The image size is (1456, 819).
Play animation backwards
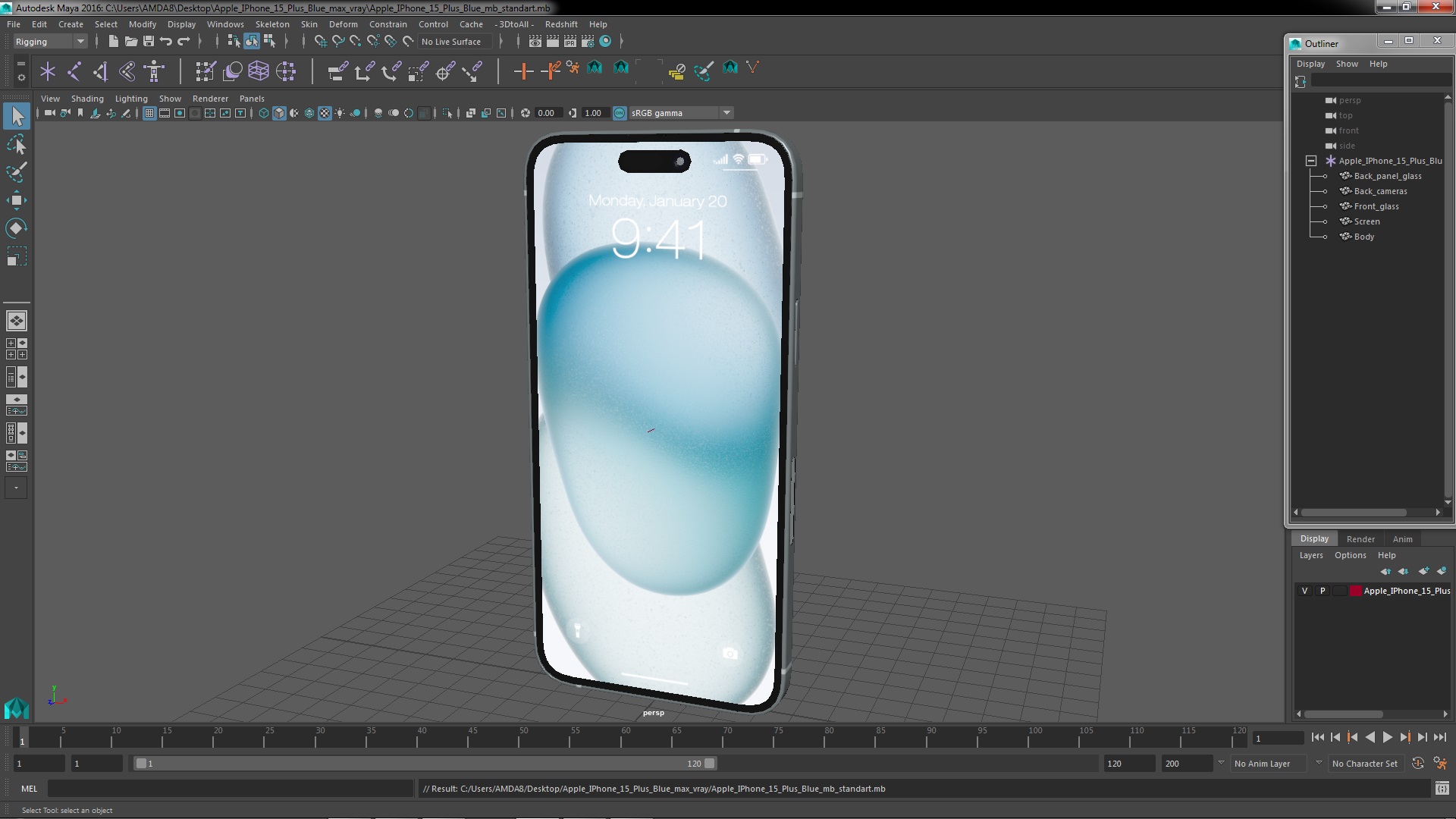point(1370,737)
